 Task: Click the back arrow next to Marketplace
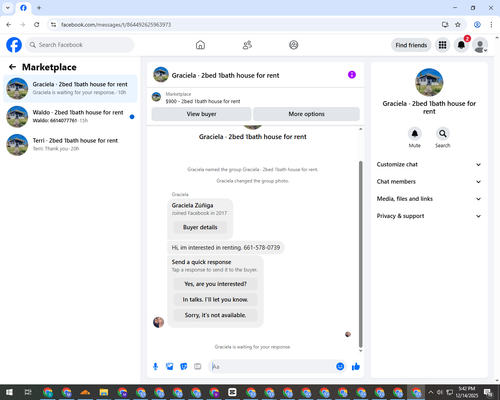click(x=12, y=67)
